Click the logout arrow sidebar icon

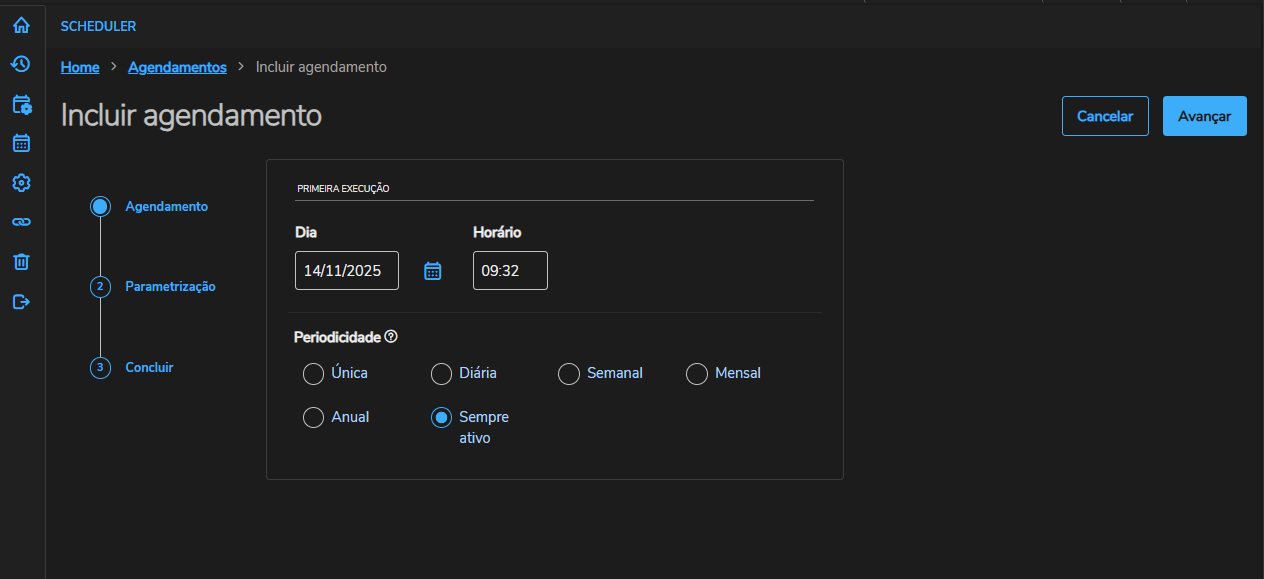tap(21, 301)
